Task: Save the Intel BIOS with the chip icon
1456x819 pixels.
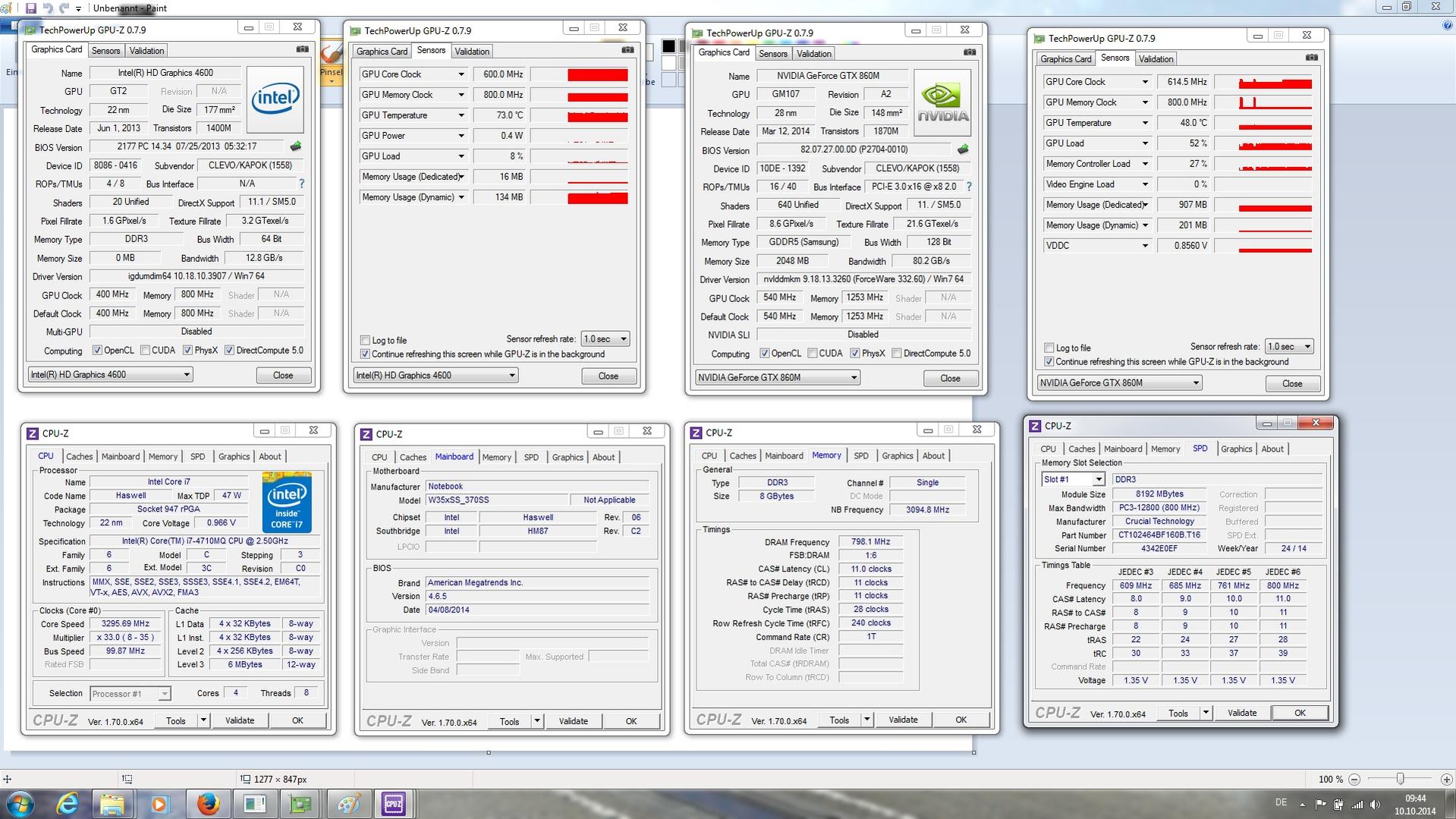Action: click(295, 146)
